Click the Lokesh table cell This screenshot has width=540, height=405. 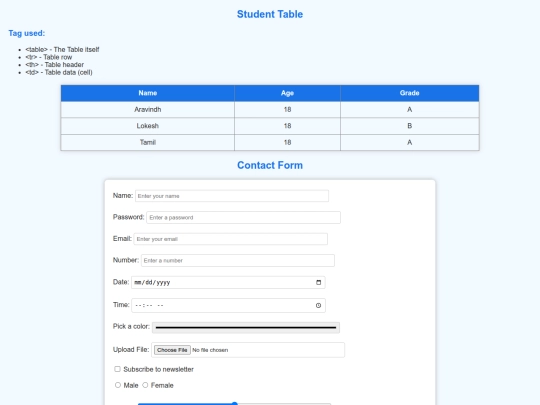click(148, 126)
